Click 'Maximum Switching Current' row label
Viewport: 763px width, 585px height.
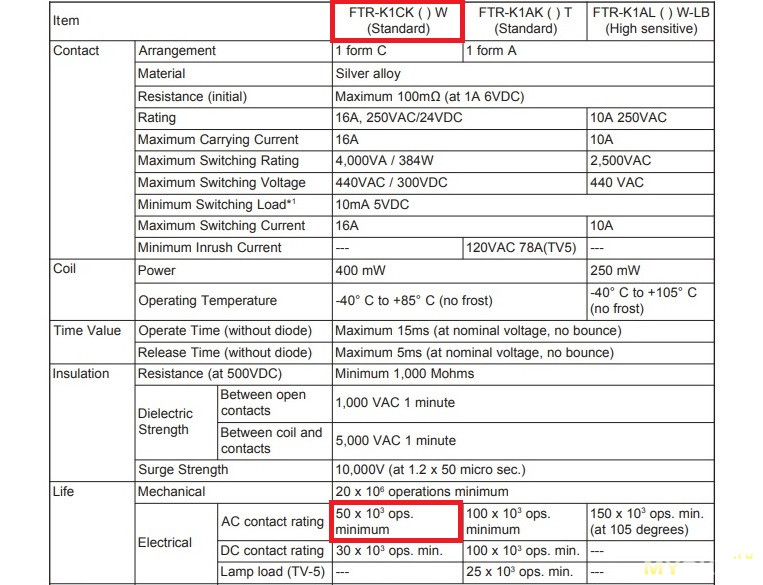(x=233, y=226)
